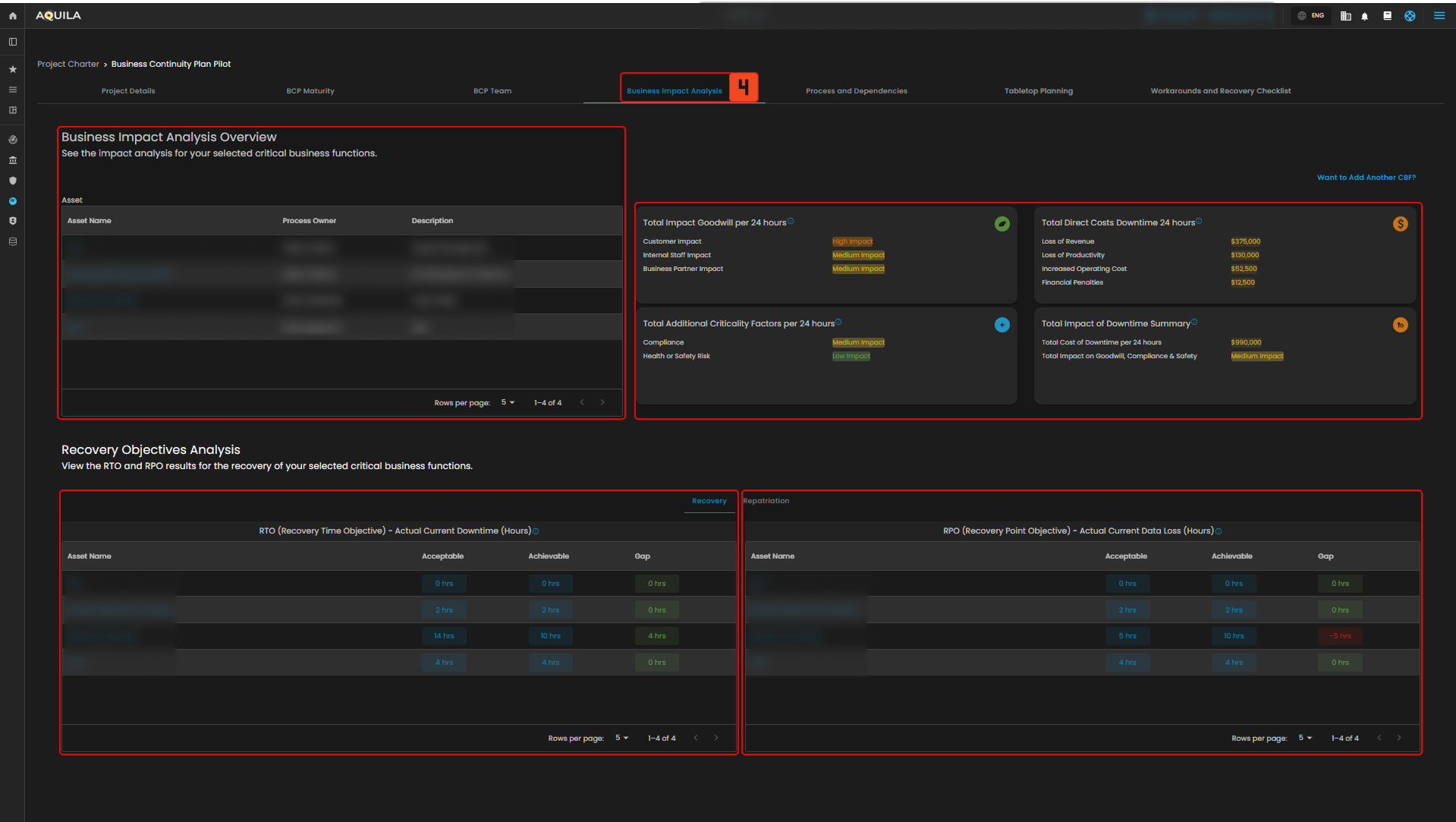Expand rows per page dropdown in RTO table
This screenshot has height=822, width=1456.
click(621, 738)
